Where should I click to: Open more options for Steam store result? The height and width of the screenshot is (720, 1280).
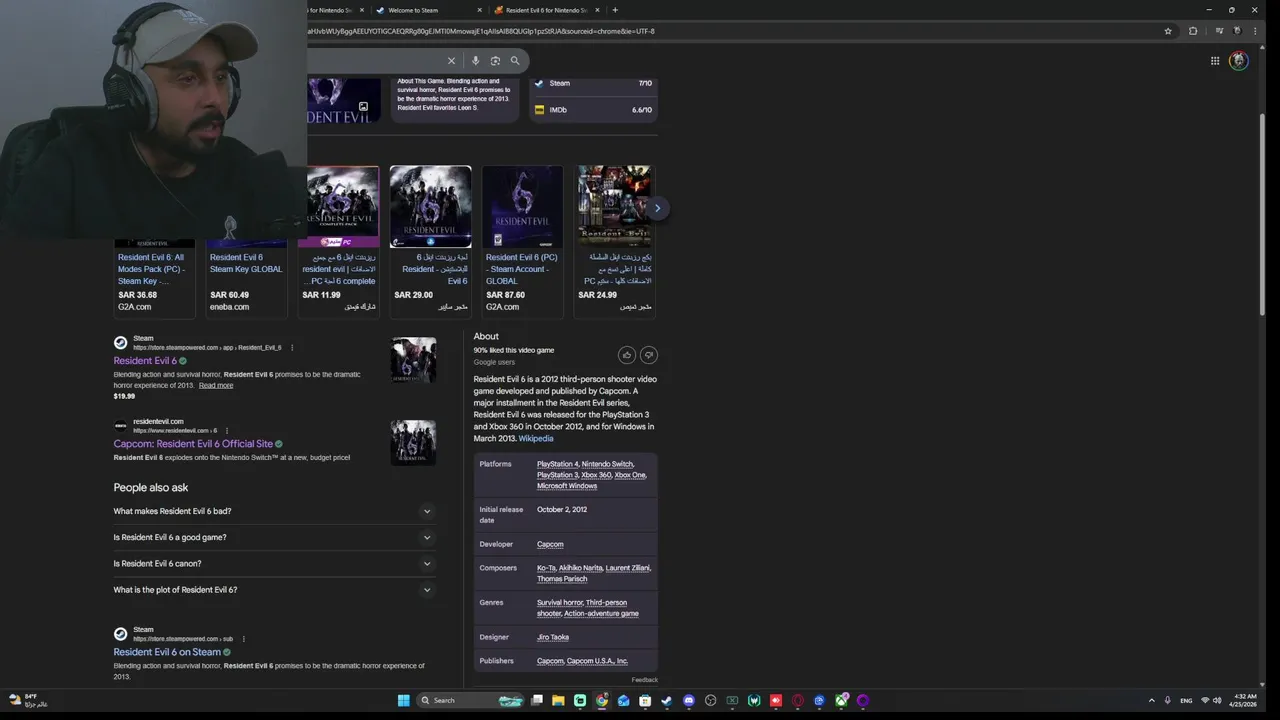click(292, 348)
